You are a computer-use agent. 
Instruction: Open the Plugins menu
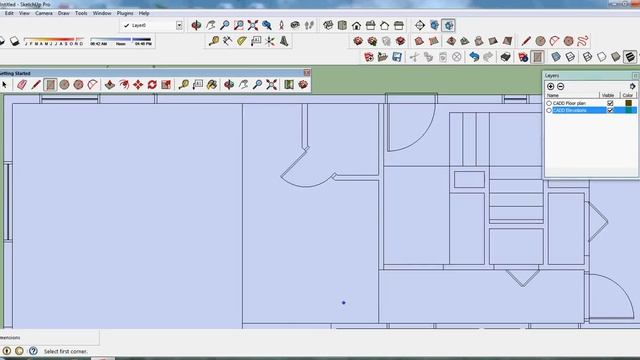click(125, 13)
